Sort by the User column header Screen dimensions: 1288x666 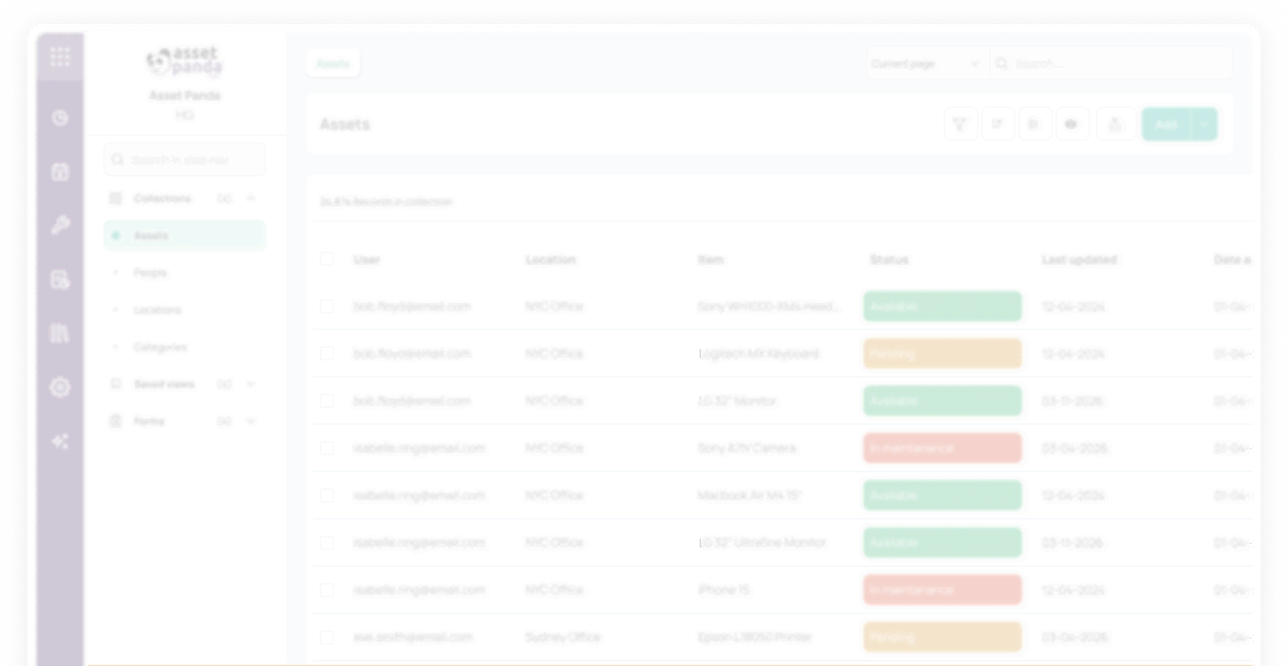click(367, 260)
